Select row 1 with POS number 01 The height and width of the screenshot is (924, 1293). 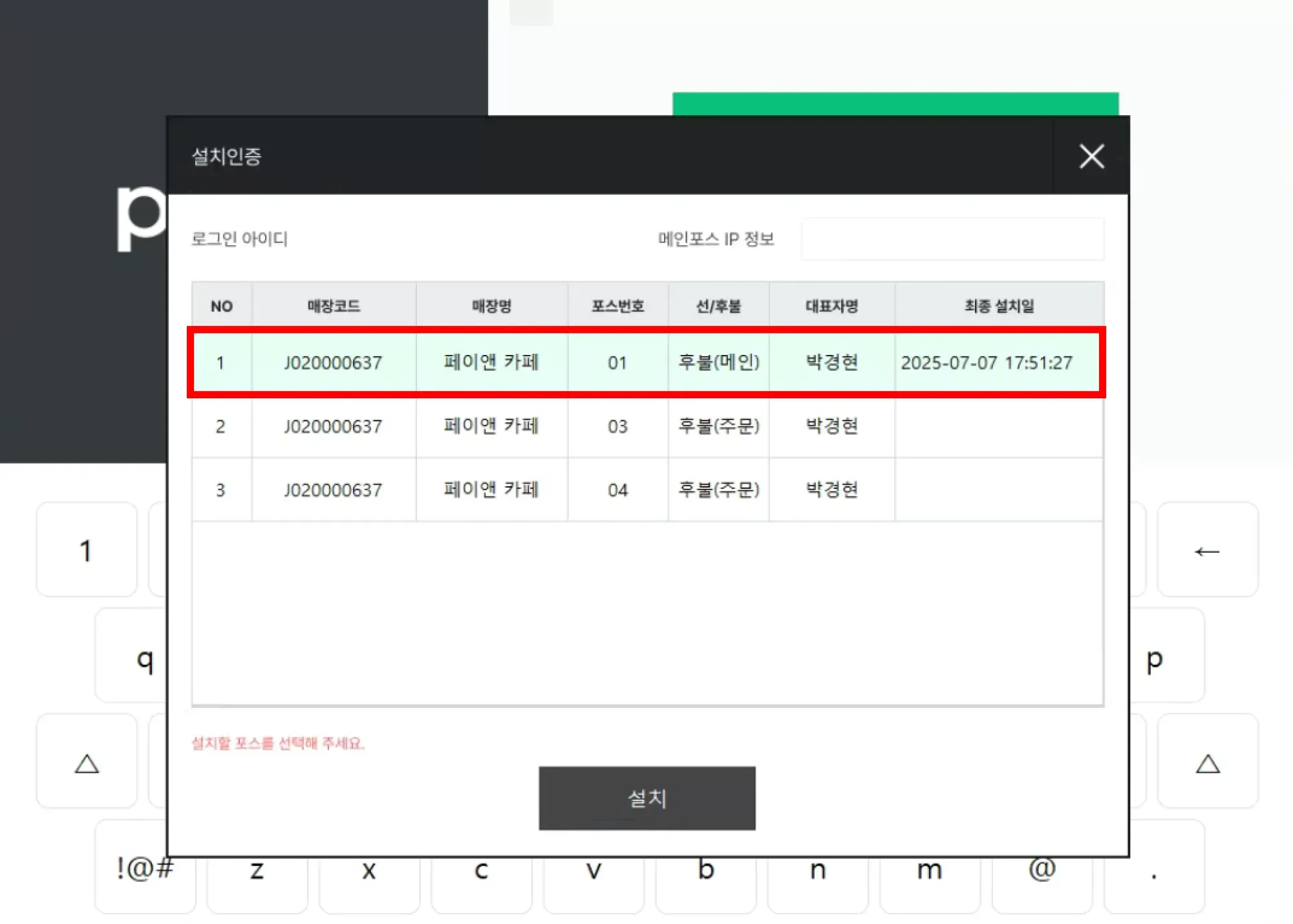(x=617, y=362)
